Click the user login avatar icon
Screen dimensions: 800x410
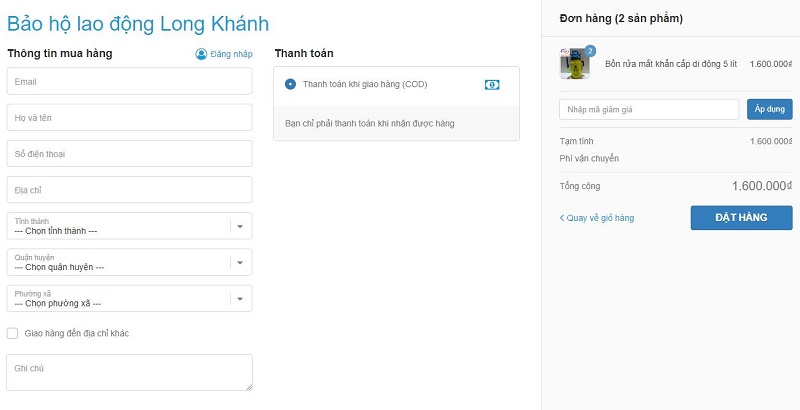(201, 54)
